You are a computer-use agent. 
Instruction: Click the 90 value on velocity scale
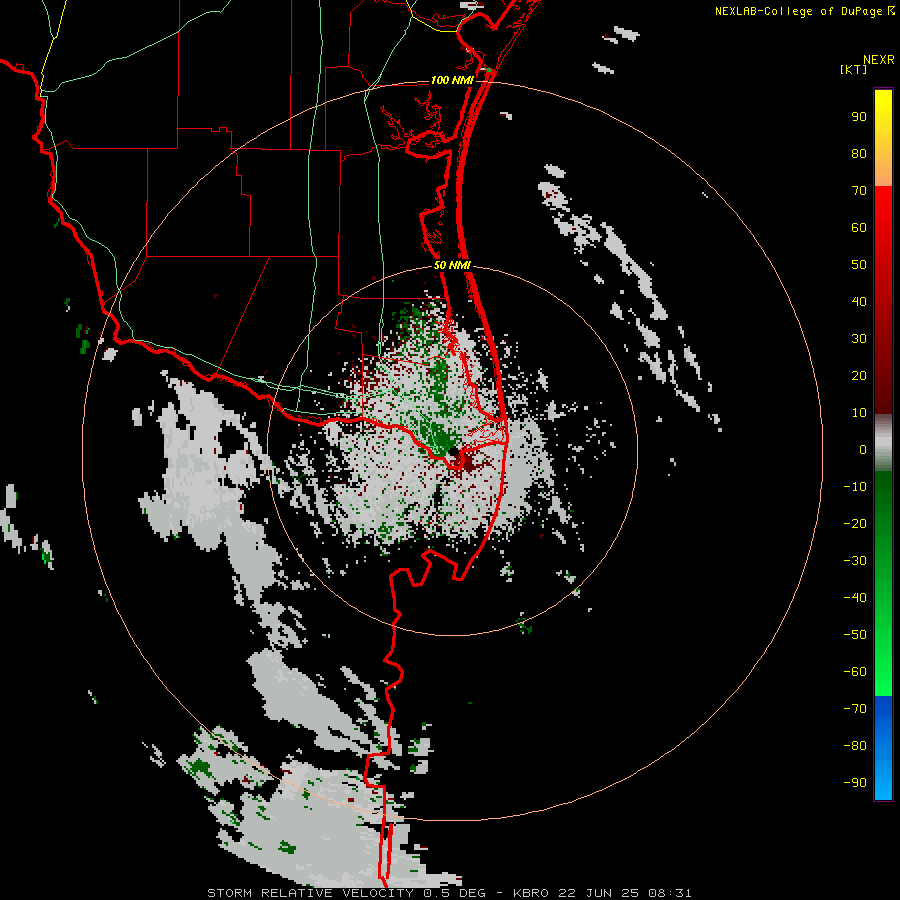859,117
